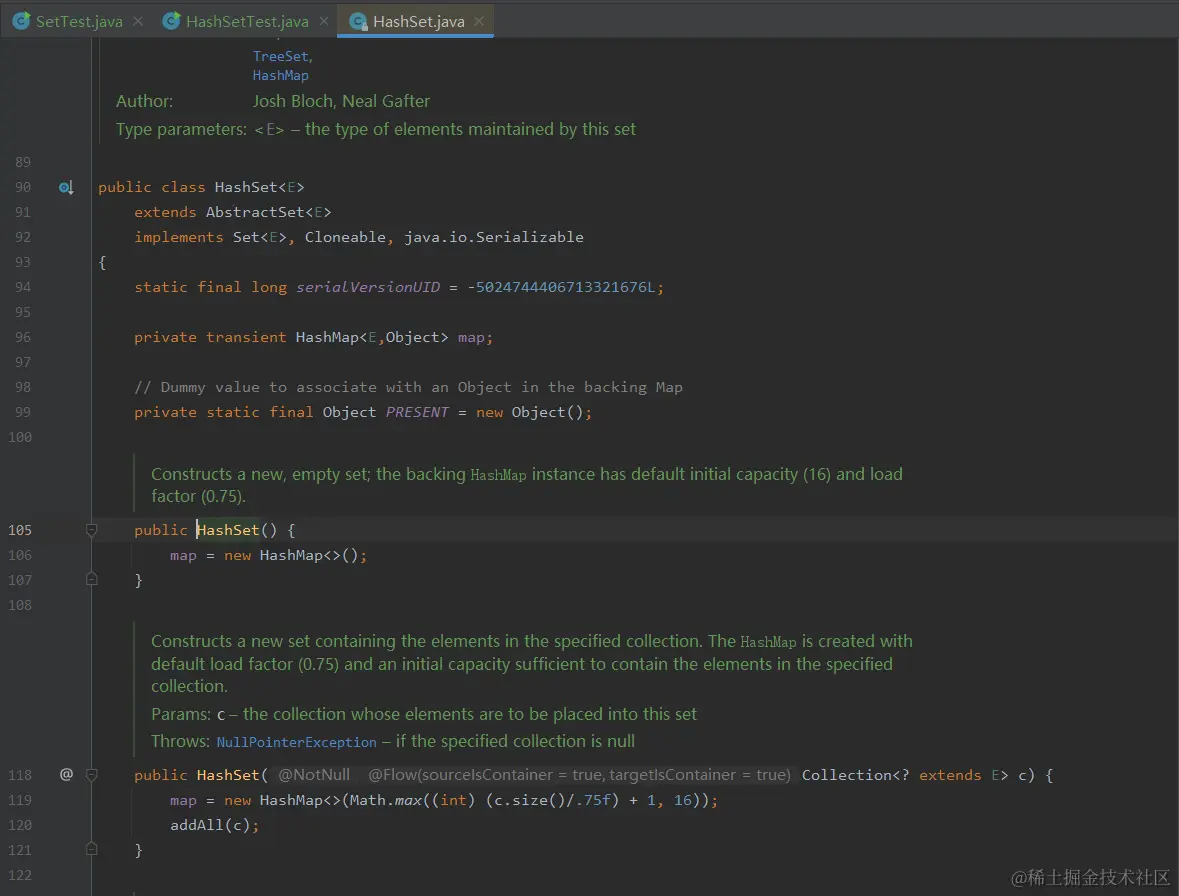Click the @NotNull inlay annotation hint
This screenshot has height=896, width=1179.
click(x=314, y=774)
